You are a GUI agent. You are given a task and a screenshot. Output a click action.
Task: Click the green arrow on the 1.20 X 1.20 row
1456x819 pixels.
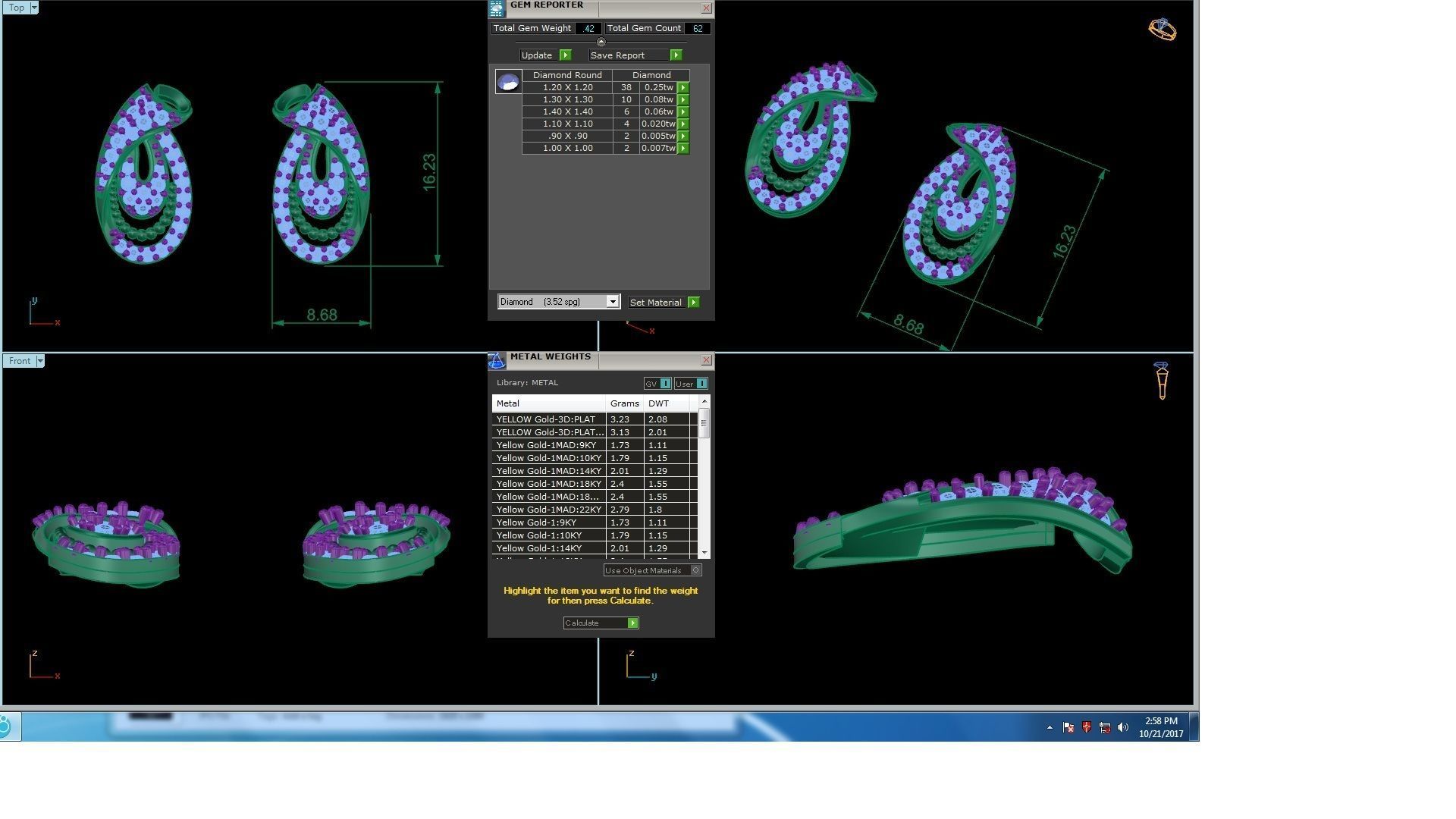683,88
